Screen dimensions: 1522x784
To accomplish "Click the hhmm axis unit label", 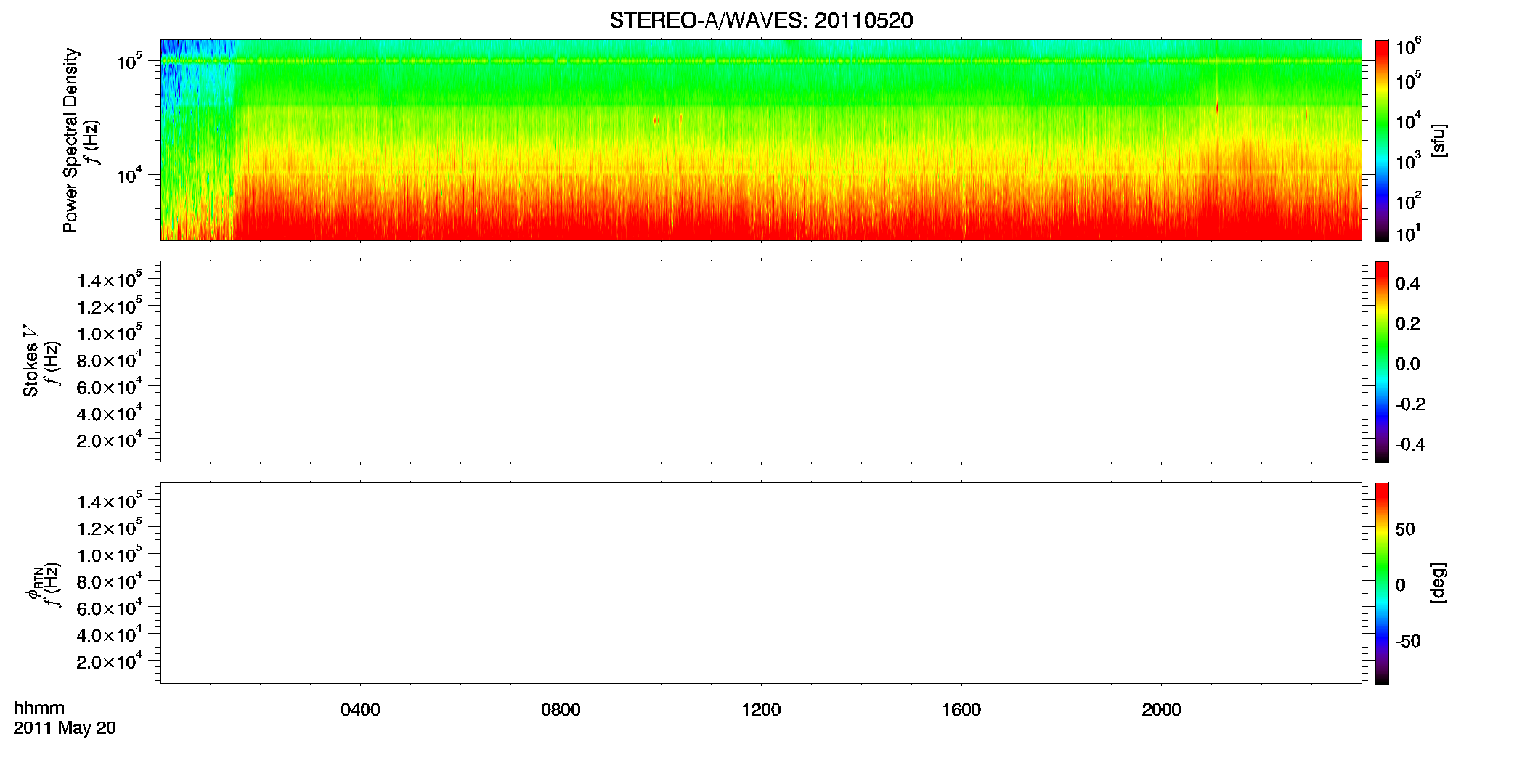I will 39,708.
